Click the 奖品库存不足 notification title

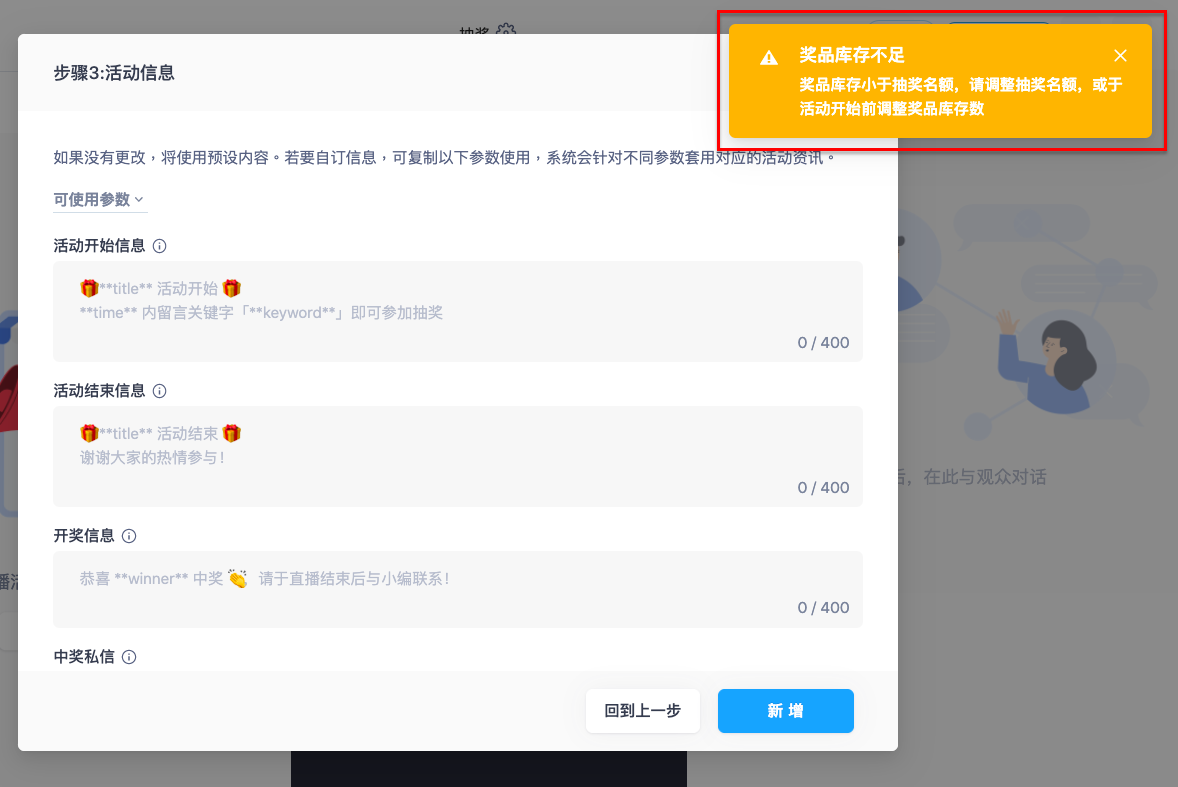pos(851,55)
